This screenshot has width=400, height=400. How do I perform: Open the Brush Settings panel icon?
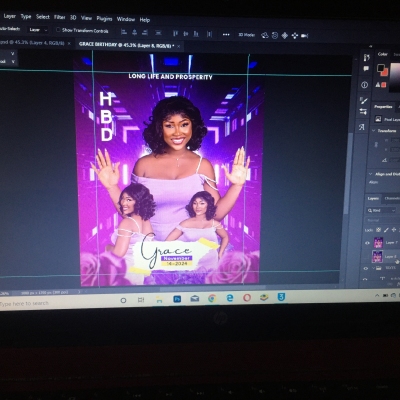coord(364,100)
